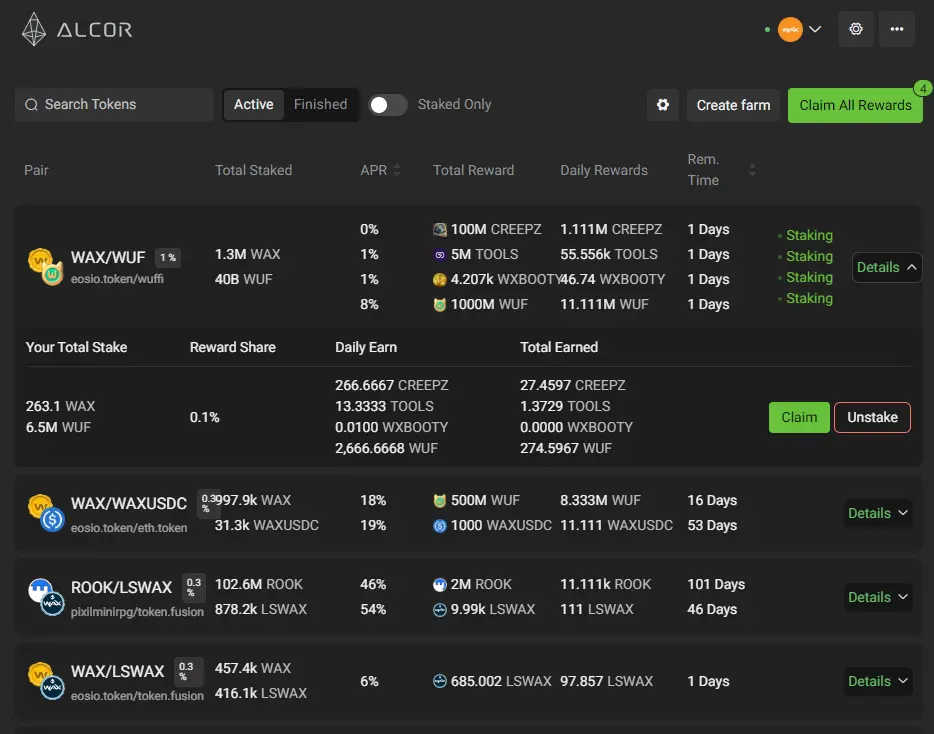The width and height of the screenshot is (934, 734).
Task: Click the WAX/WUF pair name
Action: (x=108, y=257)
